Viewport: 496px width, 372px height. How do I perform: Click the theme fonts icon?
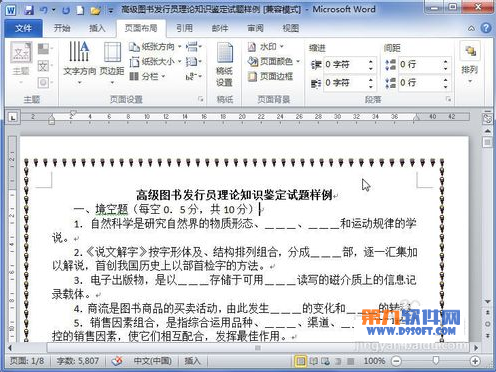[44, 66]
